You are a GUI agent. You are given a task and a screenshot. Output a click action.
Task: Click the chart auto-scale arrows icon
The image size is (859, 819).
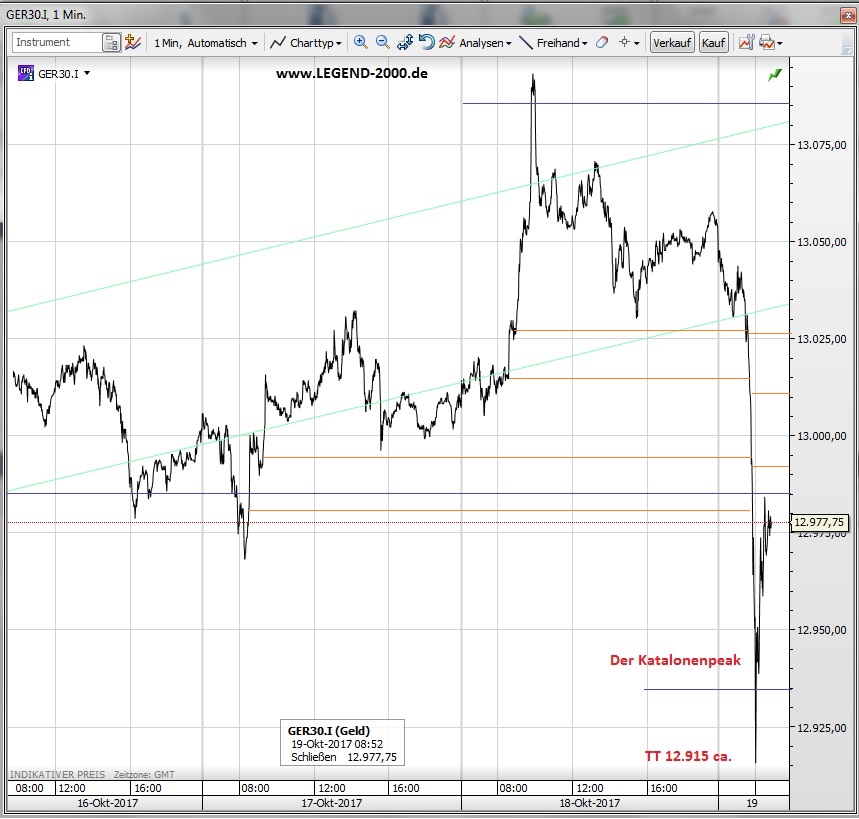(405, 43)
